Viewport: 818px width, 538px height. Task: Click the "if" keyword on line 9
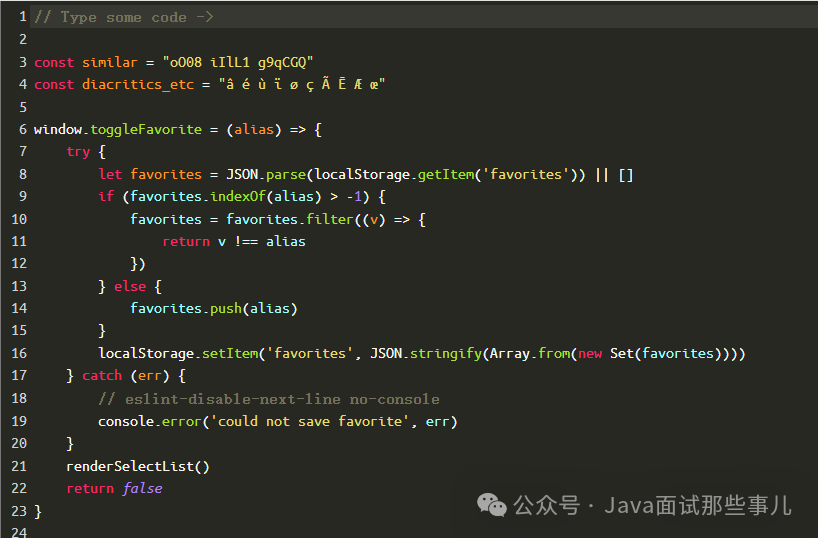[x=106, y=196]
